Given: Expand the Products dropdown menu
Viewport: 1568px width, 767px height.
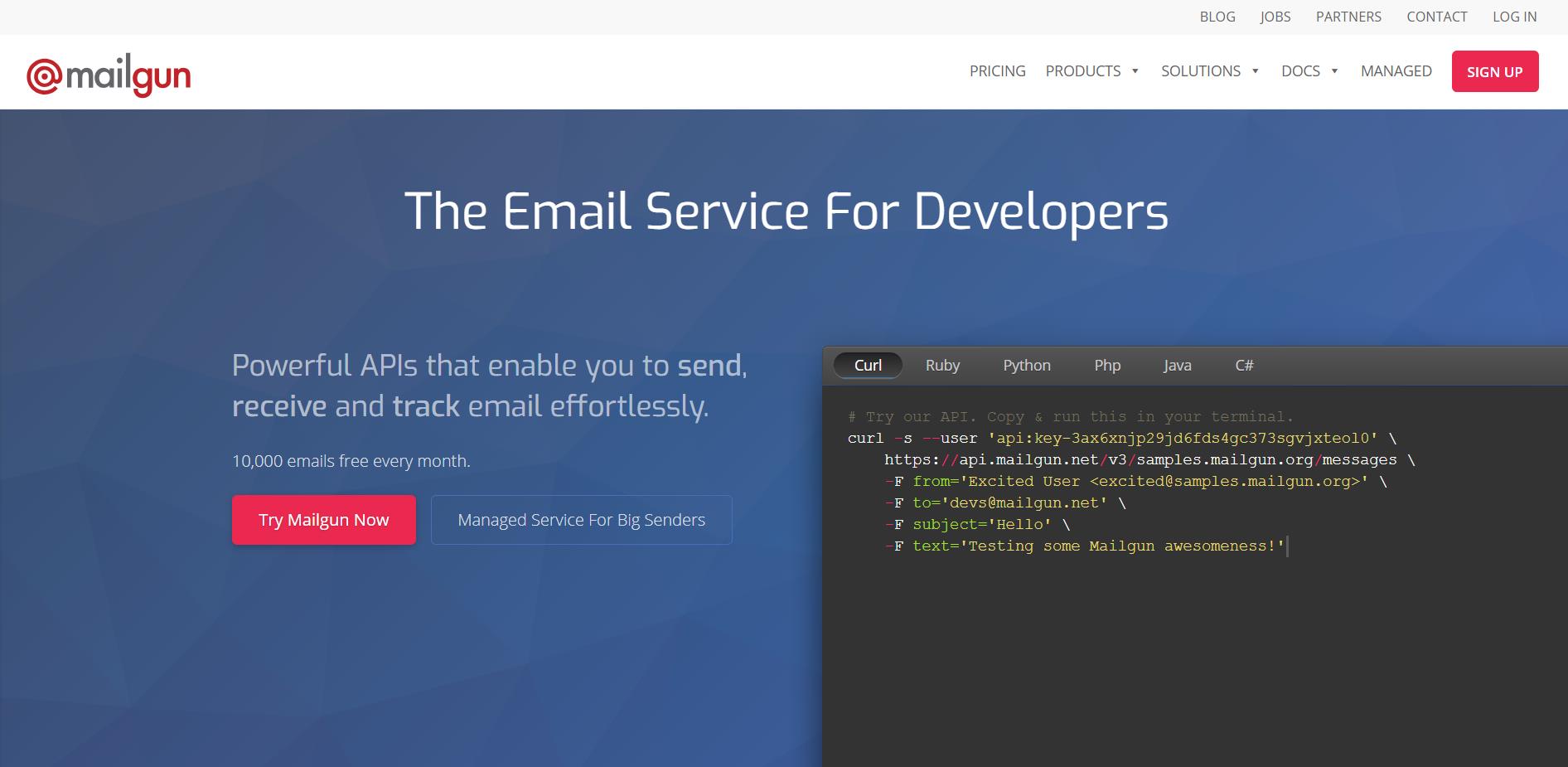Looking at the screenshot, I should click(1091, 71).
